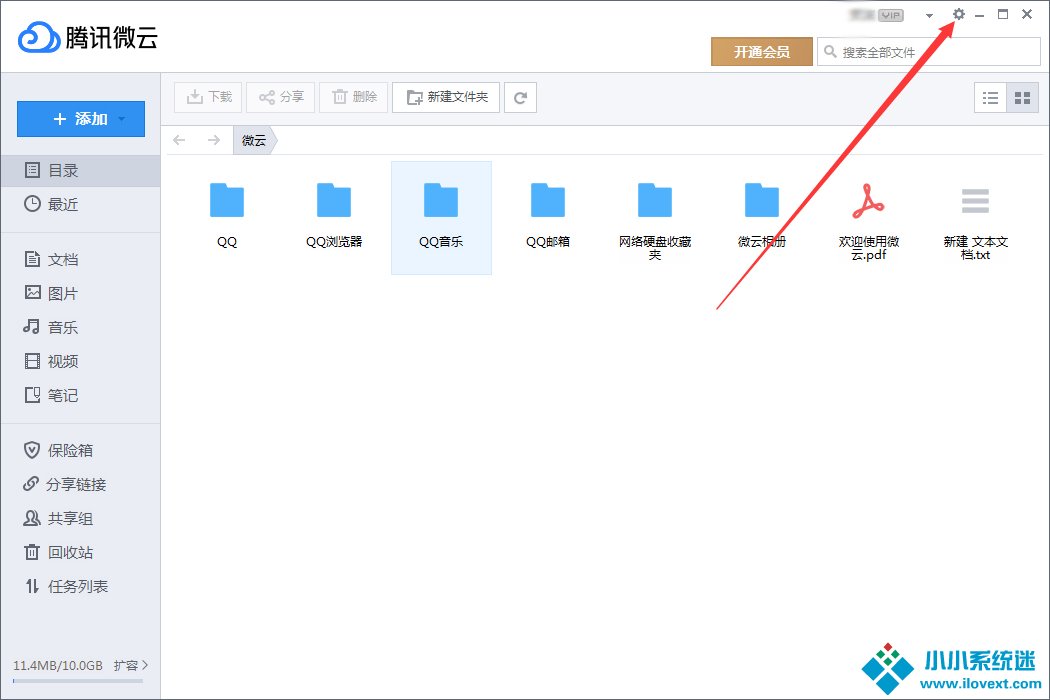The image size is (1050, 700).
Task: Switch to list view layout
Action: [x=990, y=97]
